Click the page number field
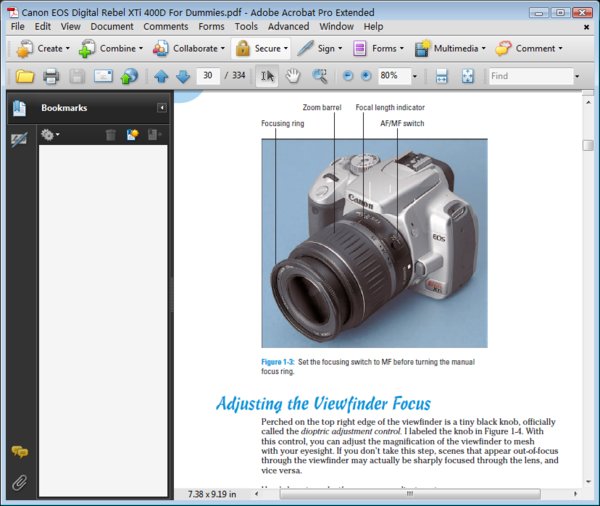The height and width of the screenshot is (506, 600). 208,76
